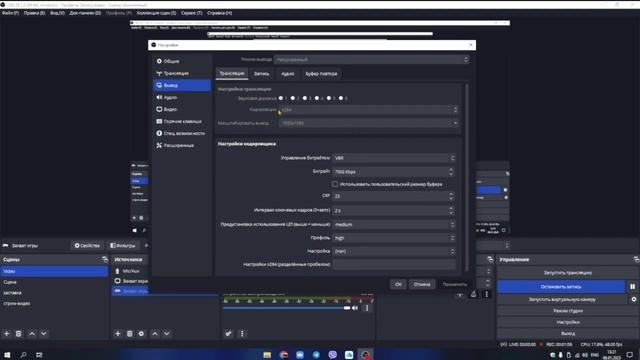This screenshot has width=640, height=360.
Task: Delete selected source with trash icon
Action: coord(129,333)
